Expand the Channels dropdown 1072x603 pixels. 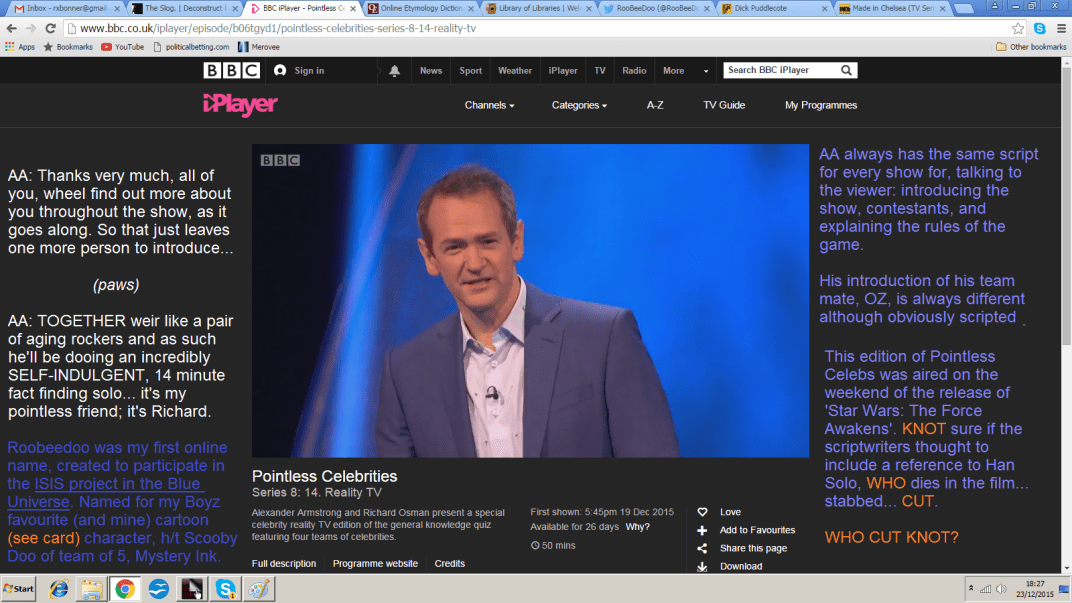[489, 105]
